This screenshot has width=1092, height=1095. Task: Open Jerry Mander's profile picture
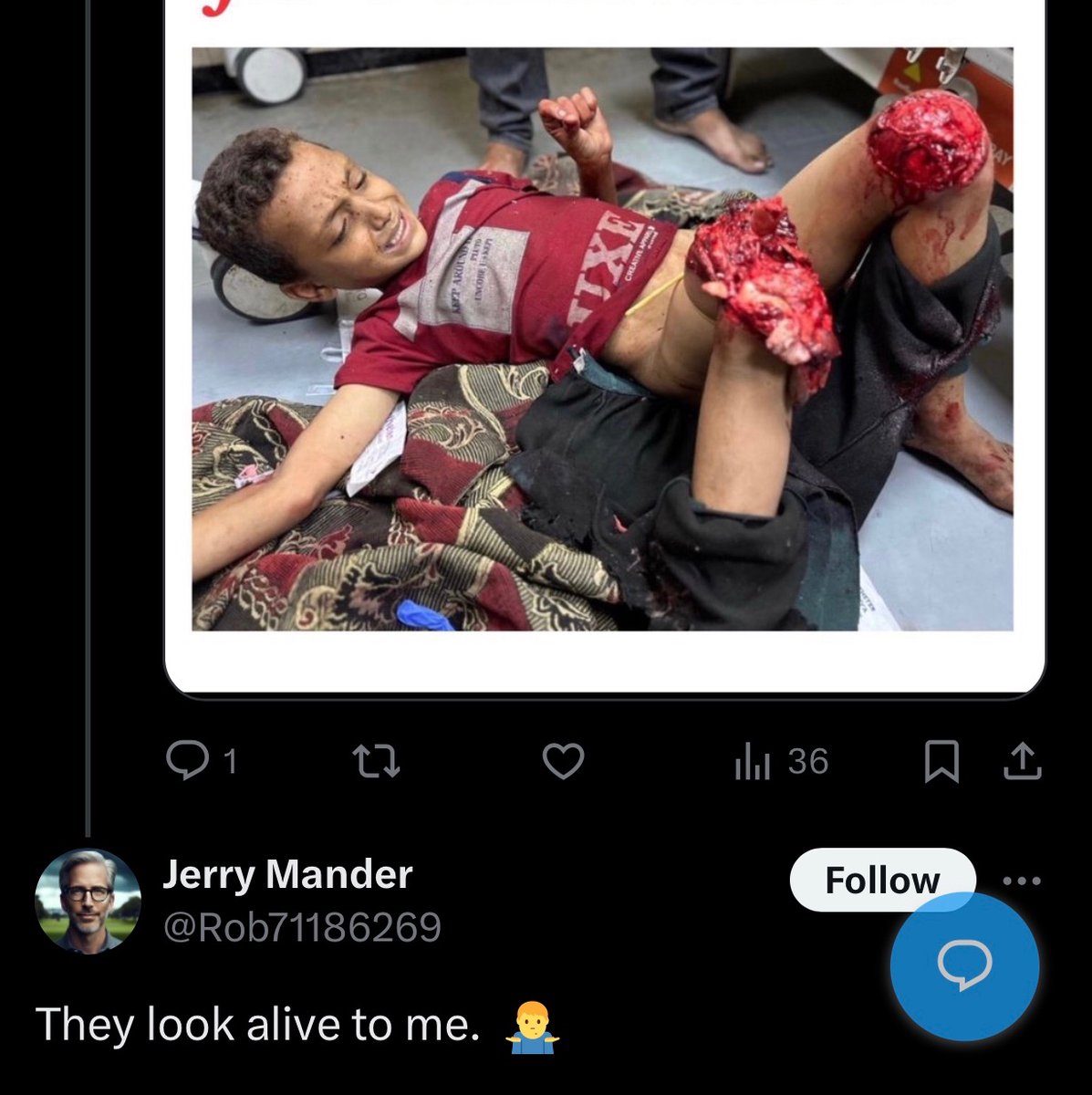pos(88,901)
